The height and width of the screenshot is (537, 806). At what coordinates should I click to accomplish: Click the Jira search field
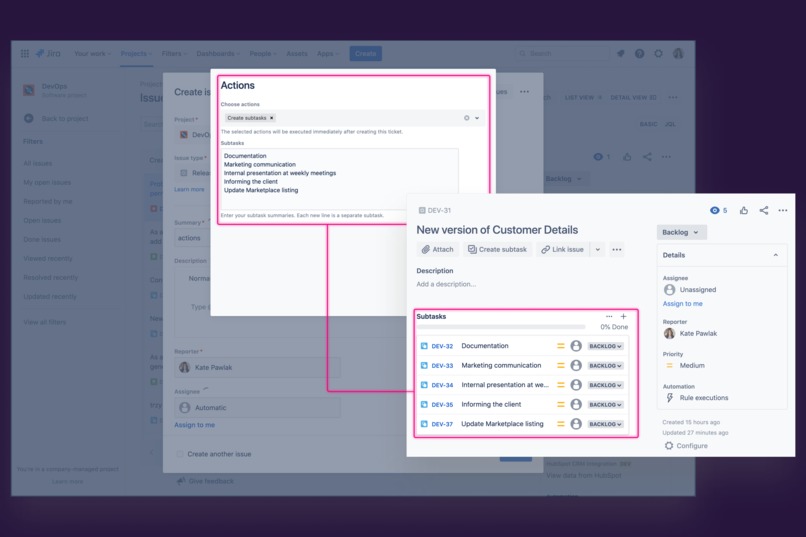[563, 53]
